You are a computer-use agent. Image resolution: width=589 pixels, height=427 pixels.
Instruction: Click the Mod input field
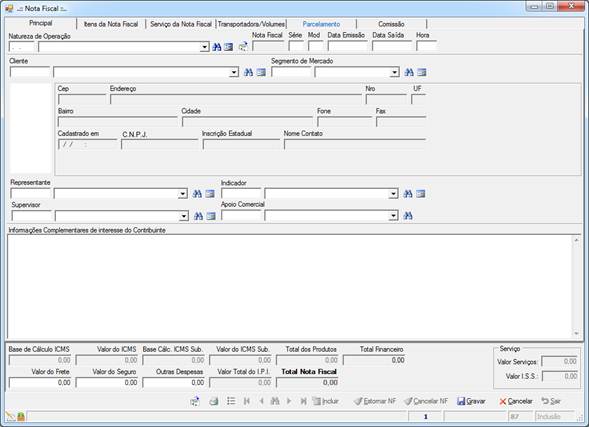[316, 46]
